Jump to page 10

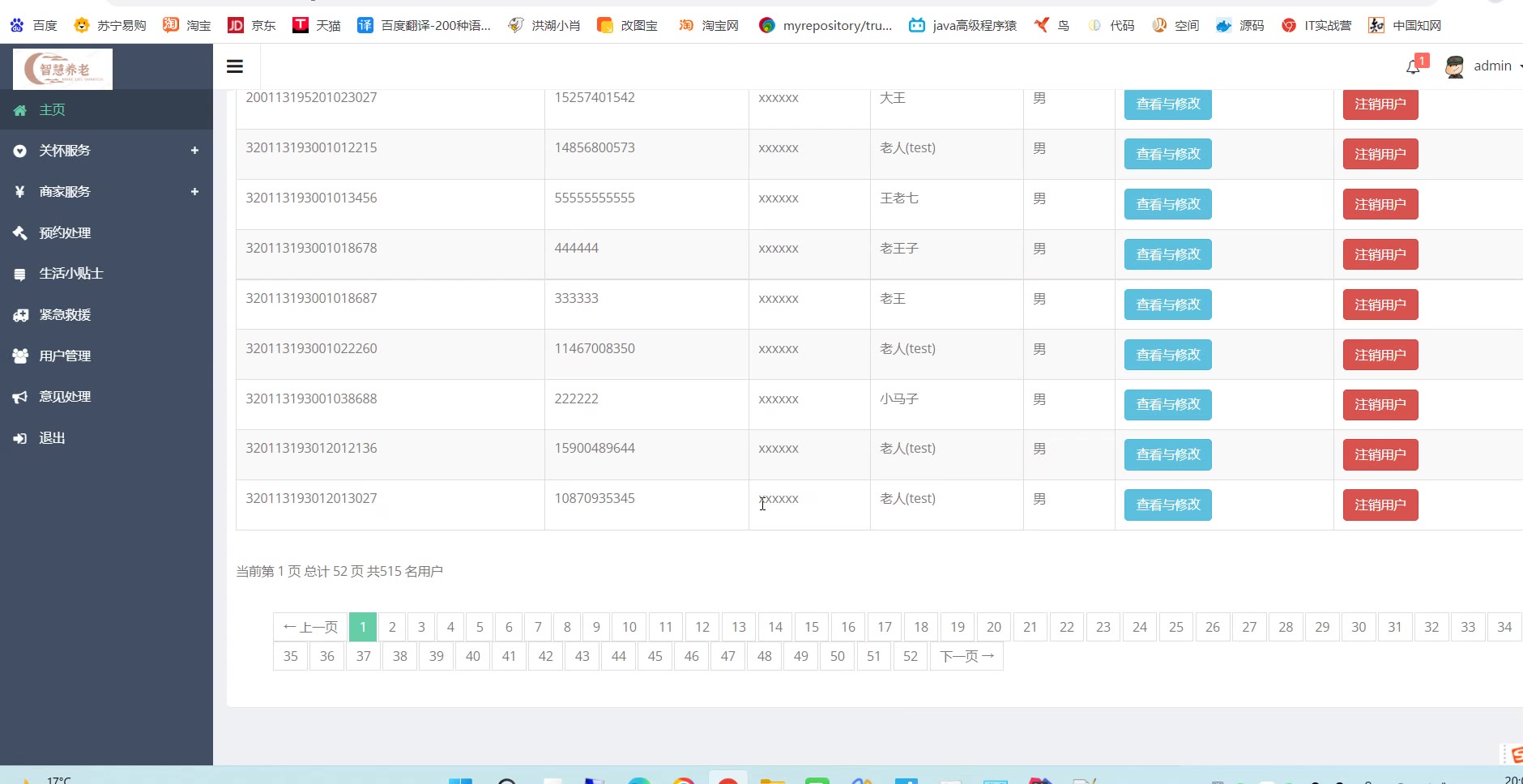[x=629, y=627]
